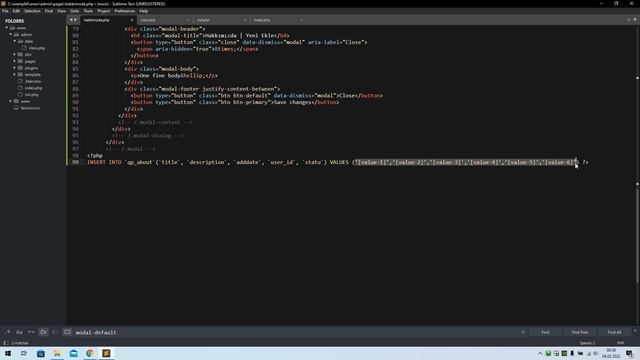Toggle whole word search option
Screen dimensions: 640x360
click(31, 332)
